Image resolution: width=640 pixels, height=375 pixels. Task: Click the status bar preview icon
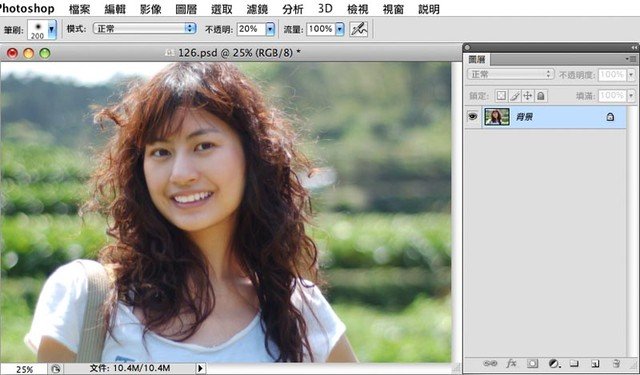[x=55, y=369]
